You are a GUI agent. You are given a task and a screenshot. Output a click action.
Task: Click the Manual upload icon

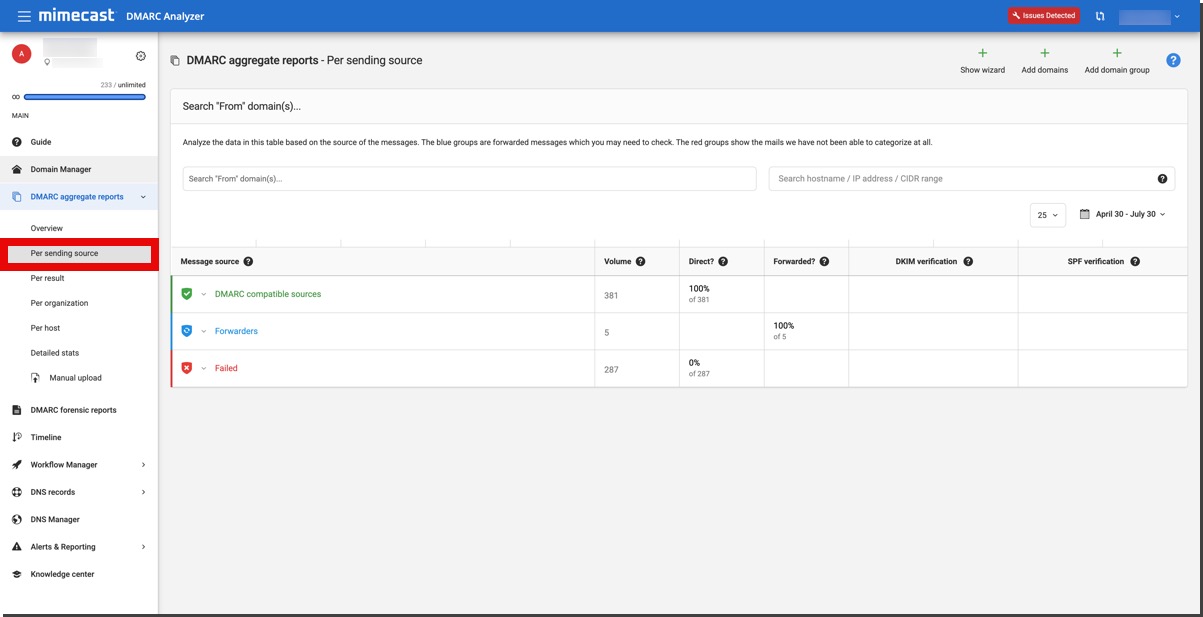[35, 378]
